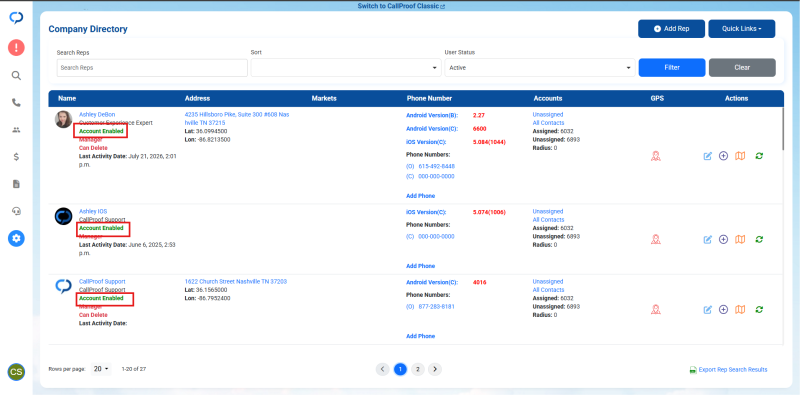Open the settings gear sidebar icon

tap(16, 238)
